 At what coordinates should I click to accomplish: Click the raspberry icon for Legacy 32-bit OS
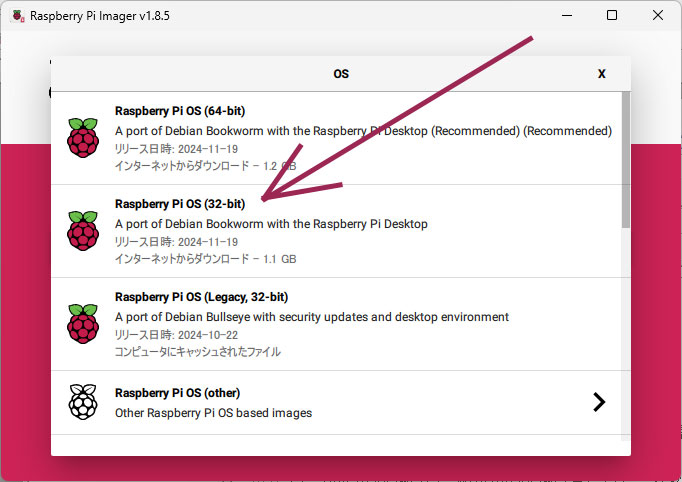click(83, 324)
